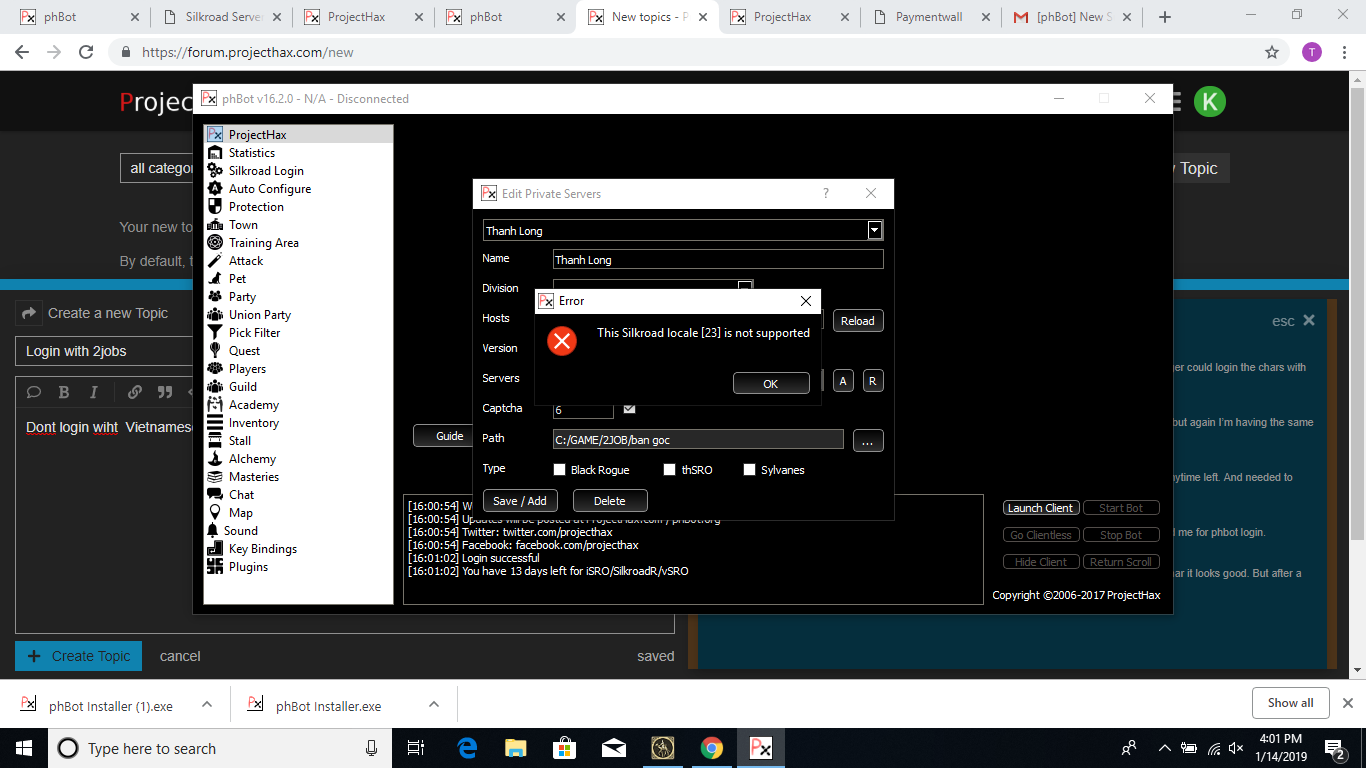Enable the Black Rogue checkbox
This screenshot has width=1366, height=768.
560,470
